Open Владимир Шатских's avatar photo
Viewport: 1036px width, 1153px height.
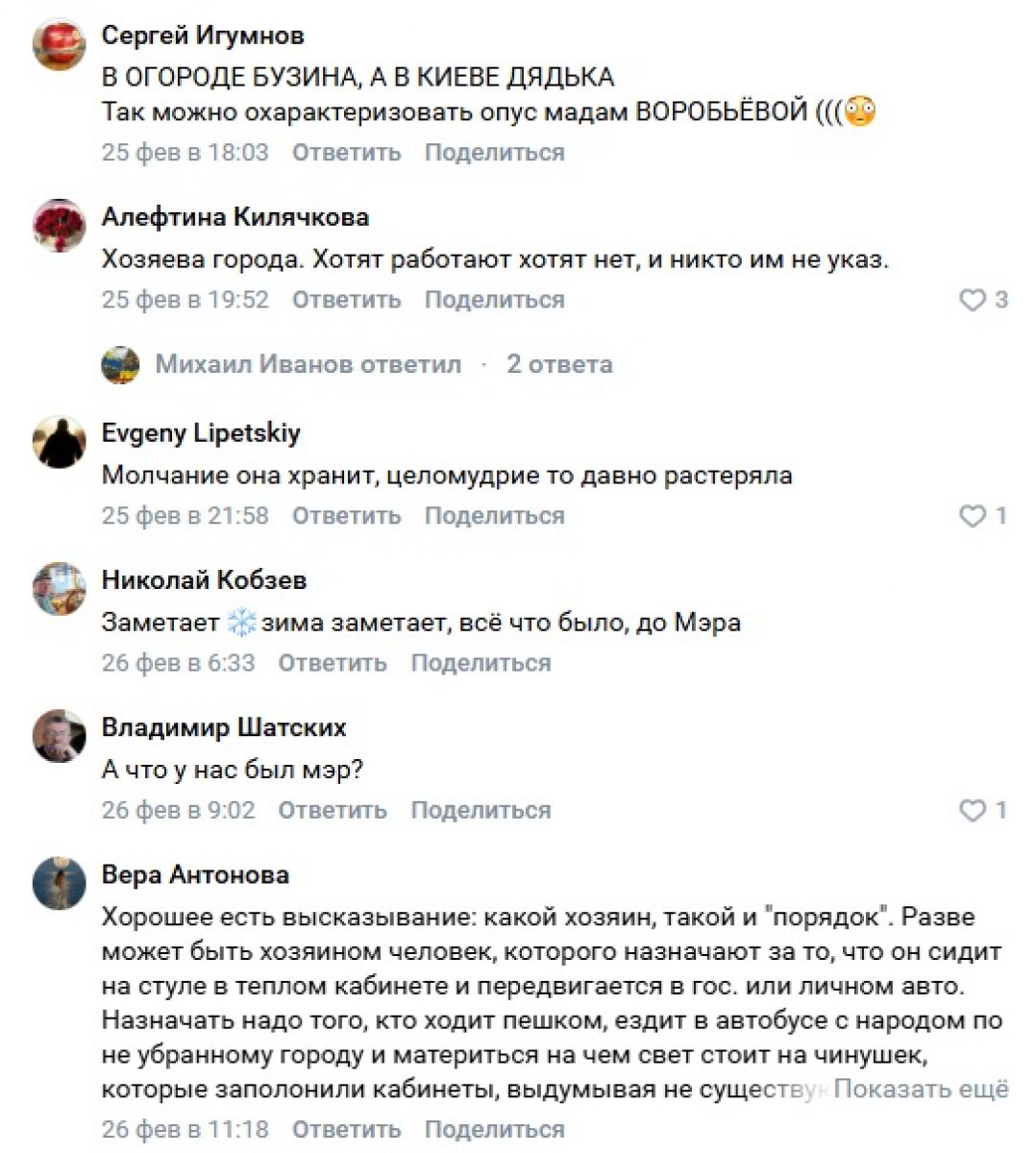(x=59, y=735)
